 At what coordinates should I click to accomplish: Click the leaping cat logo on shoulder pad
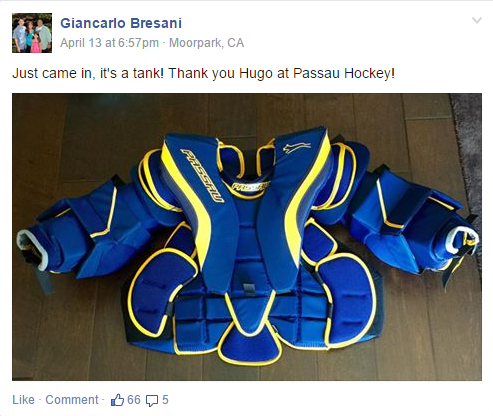point(297,147)
